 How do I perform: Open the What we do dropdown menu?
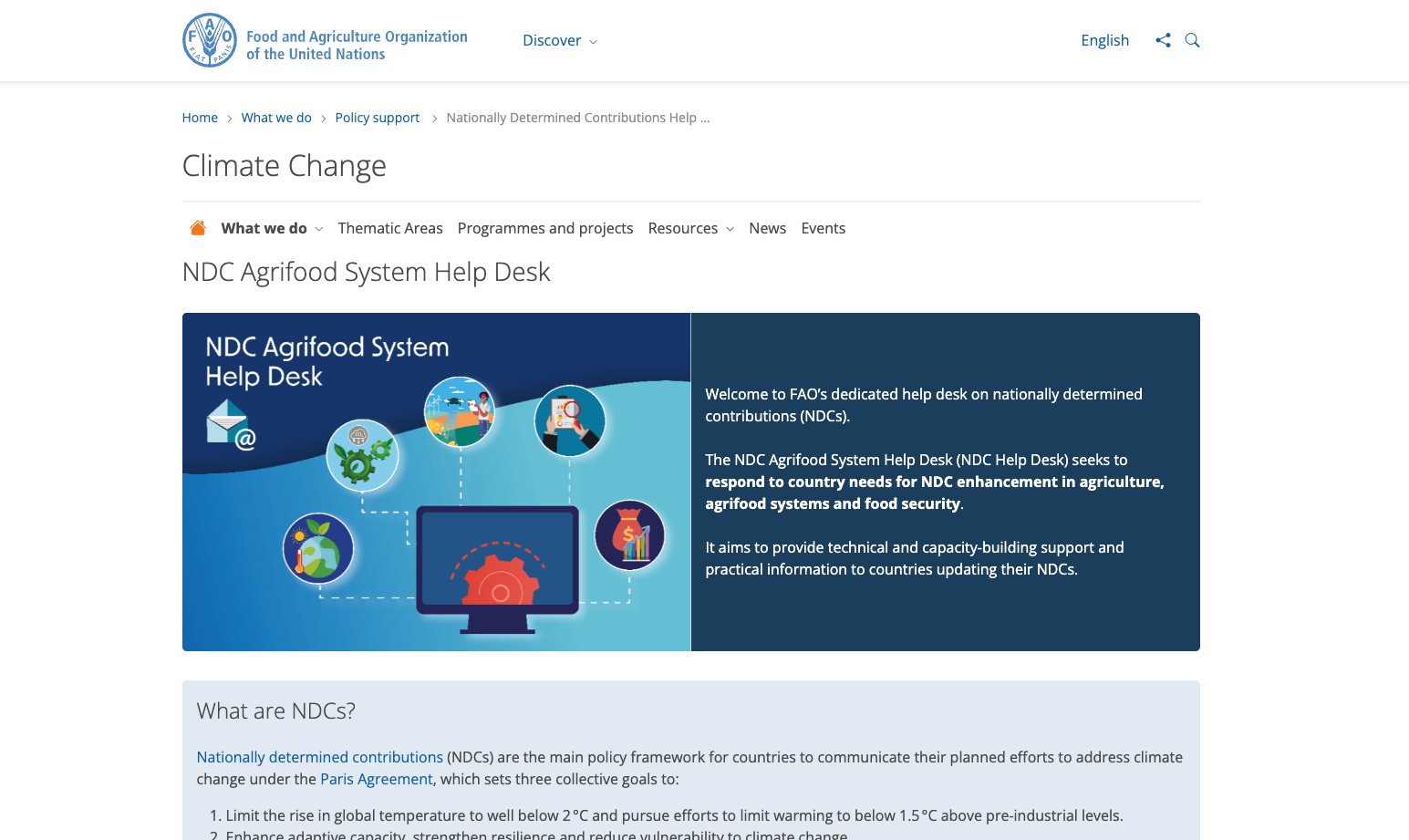[x=264, y=228]
